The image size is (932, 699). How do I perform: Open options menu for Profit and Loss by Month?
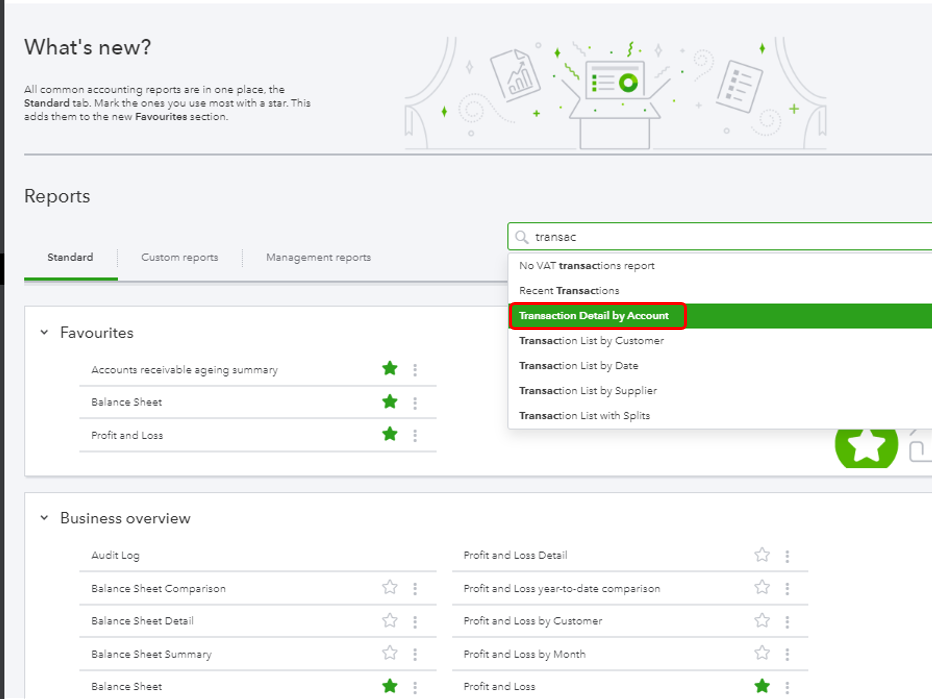point(787,655)
